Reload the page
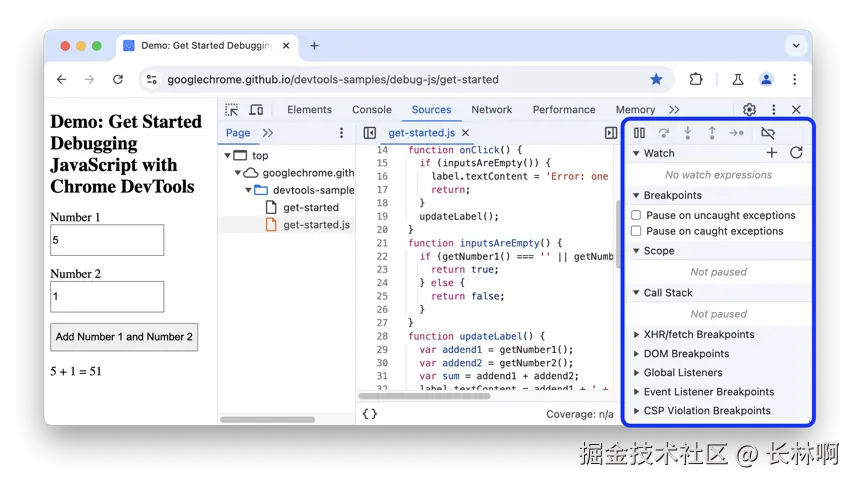 pos(118,79)
